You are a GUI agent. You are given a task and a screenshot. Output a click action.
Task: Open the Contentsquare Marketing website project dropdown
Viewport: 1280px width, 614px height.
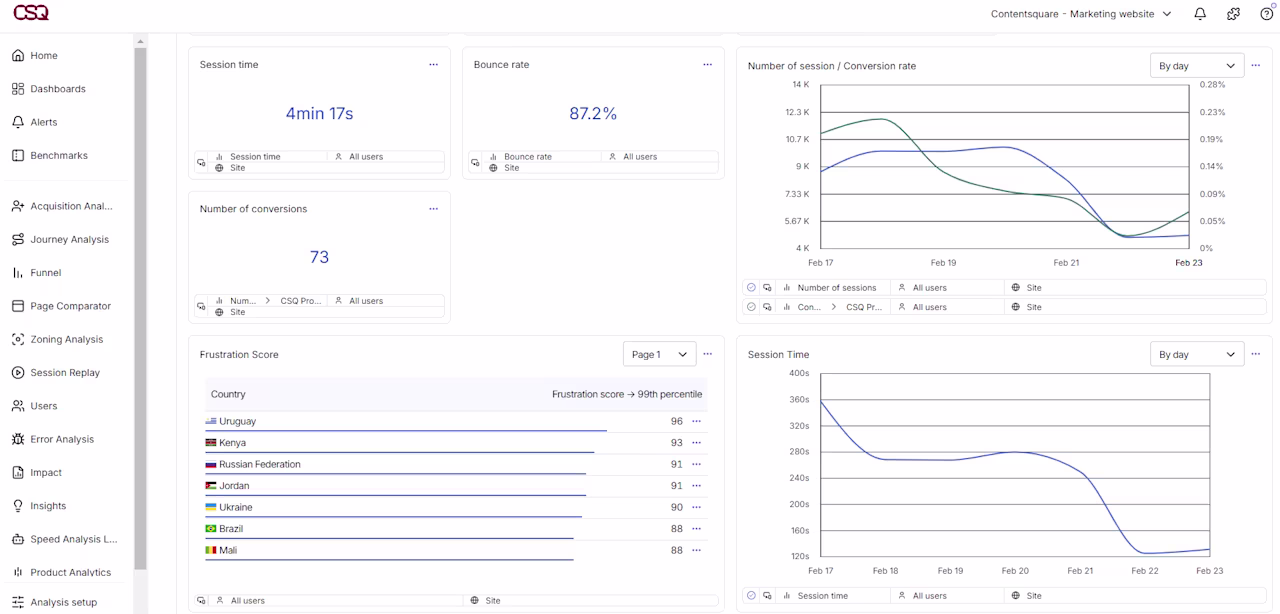pos(1080,14)
